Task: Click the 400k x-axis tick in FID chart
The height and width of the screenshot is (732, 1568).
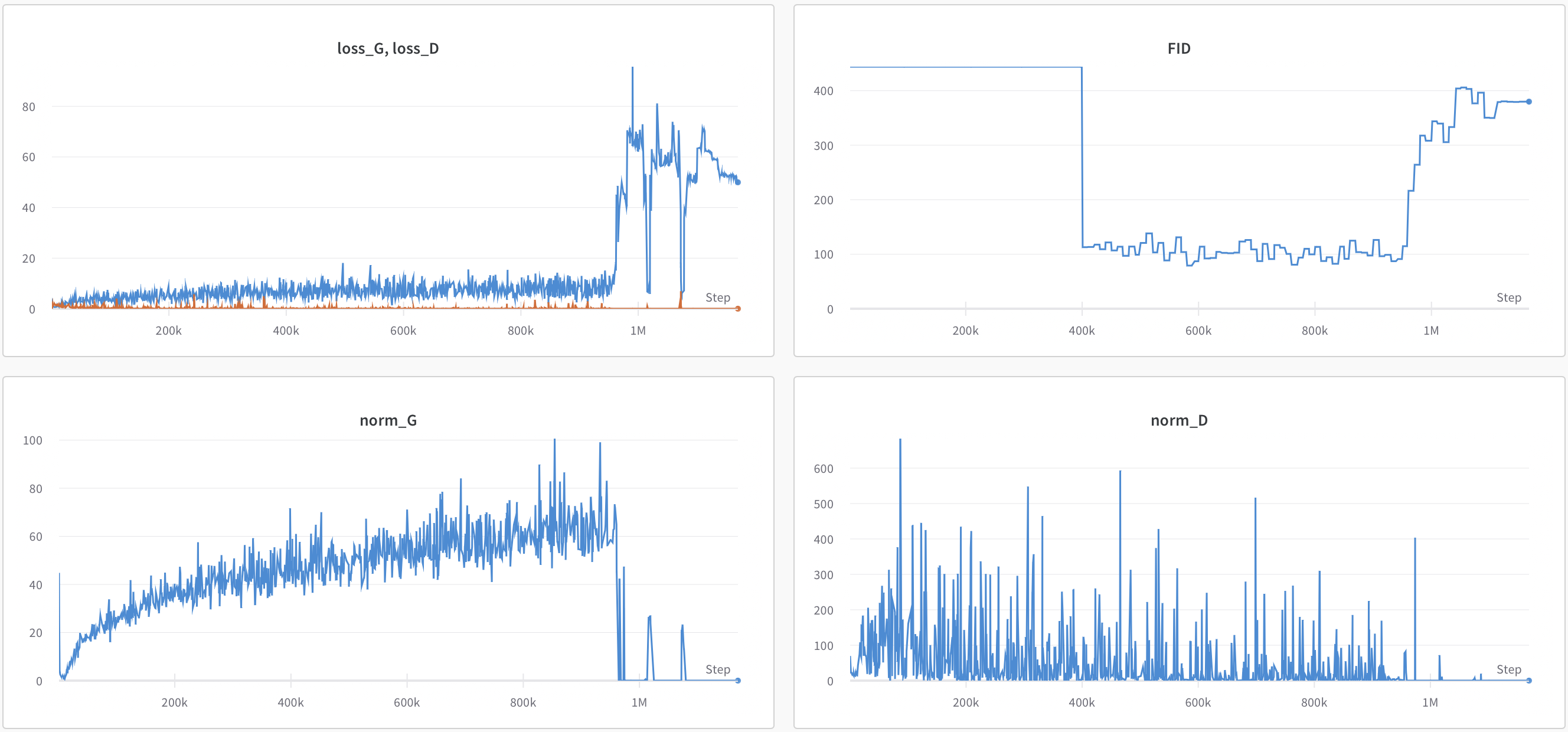Action: [1081, 331]
